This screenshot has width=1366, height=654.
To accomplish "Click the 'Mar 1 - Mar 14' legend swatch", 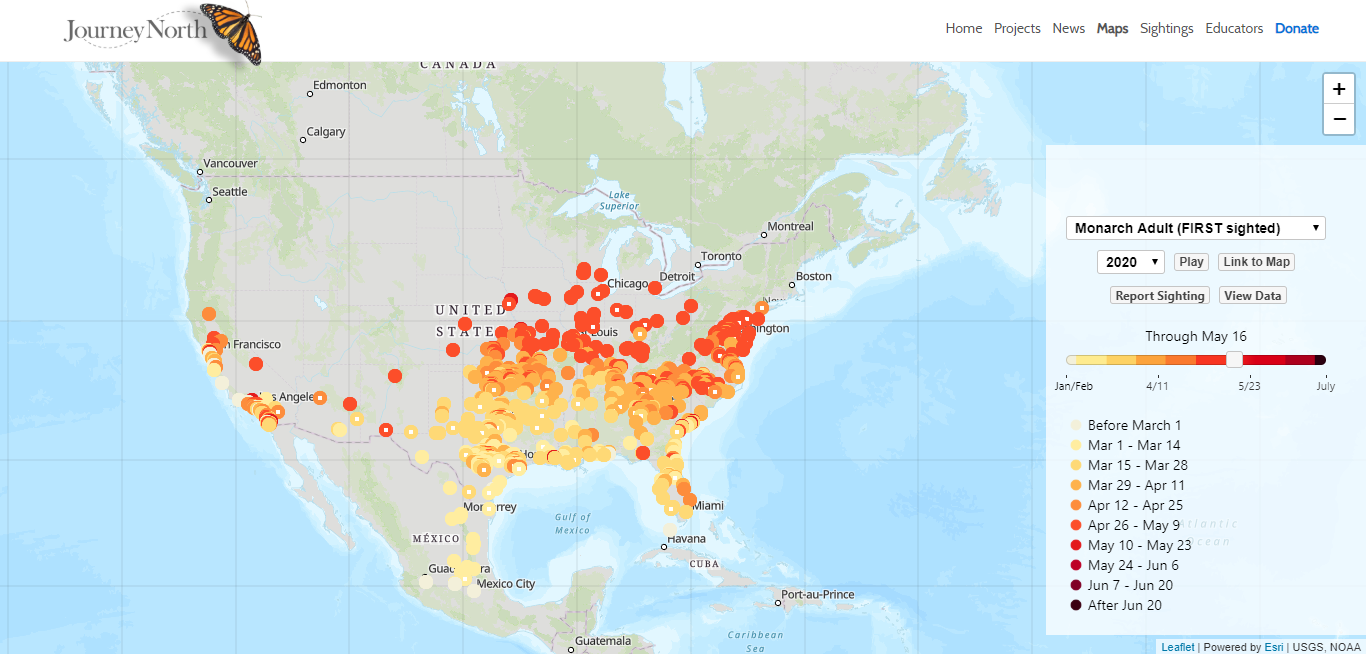I will pos(1075,446).
